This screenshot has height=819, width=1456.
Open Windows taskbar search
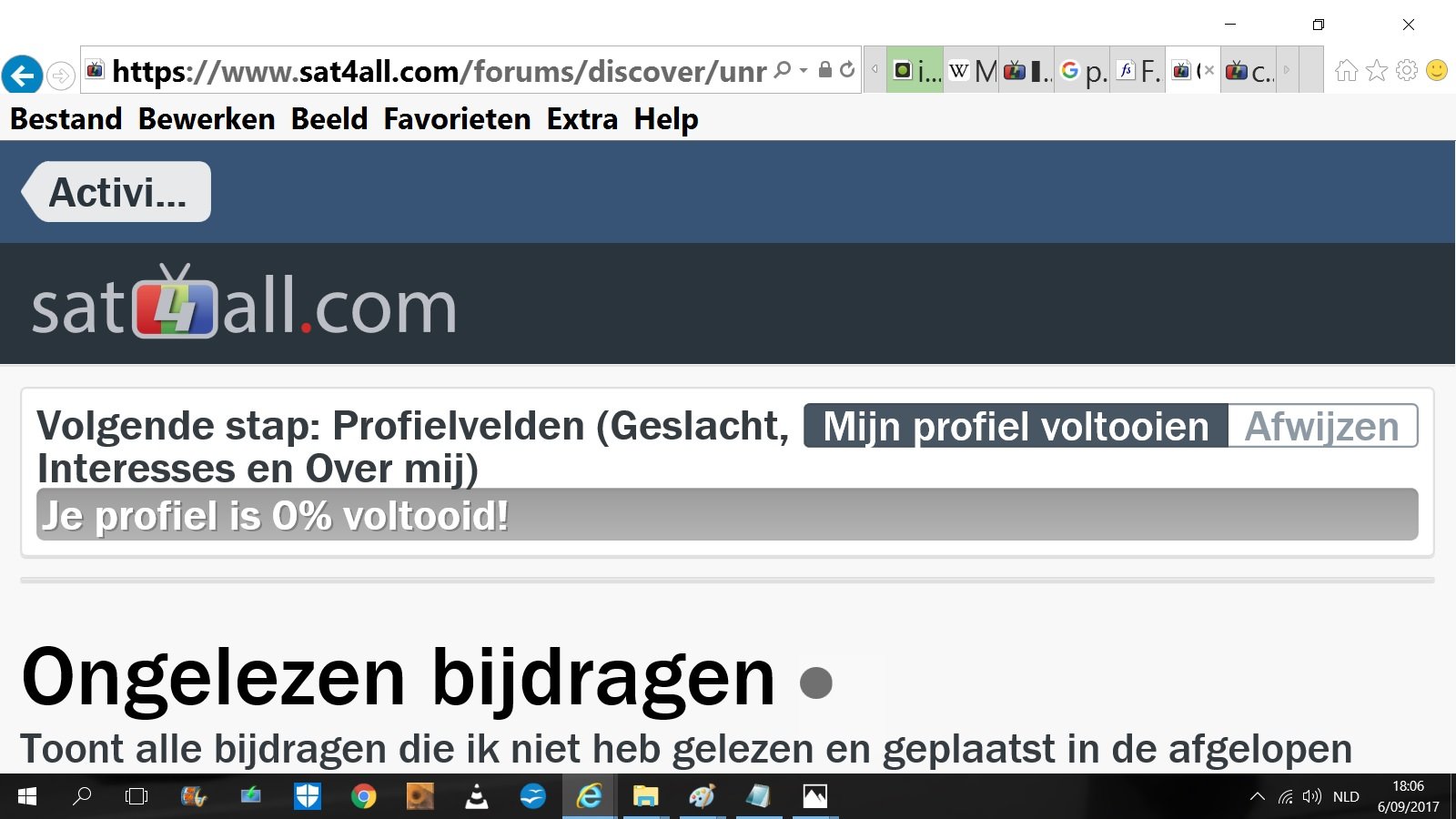point(82,797)
